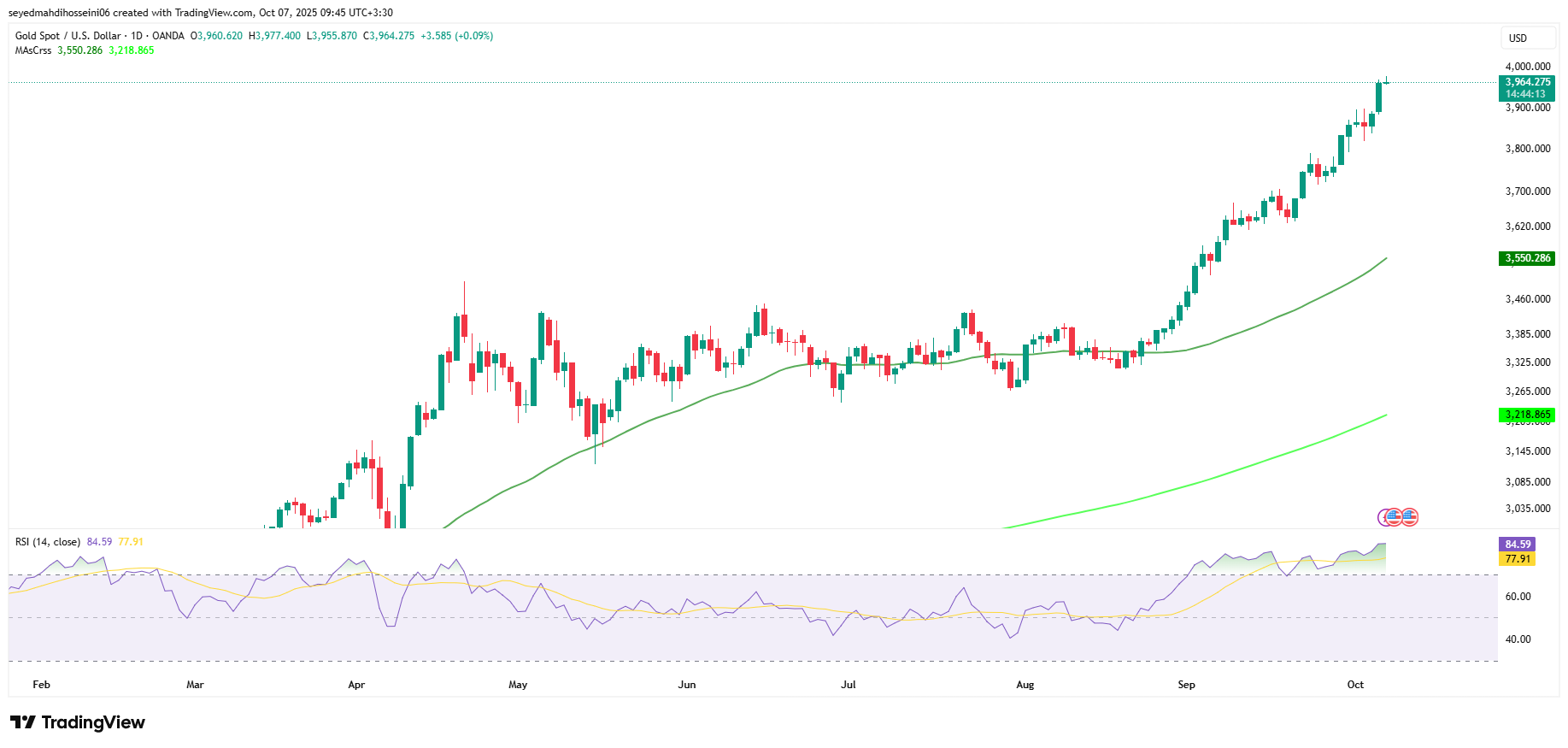The image size is (1568, 748).
Task: Click the 4,000.000 price scale label
Action: click(1528, 67)
